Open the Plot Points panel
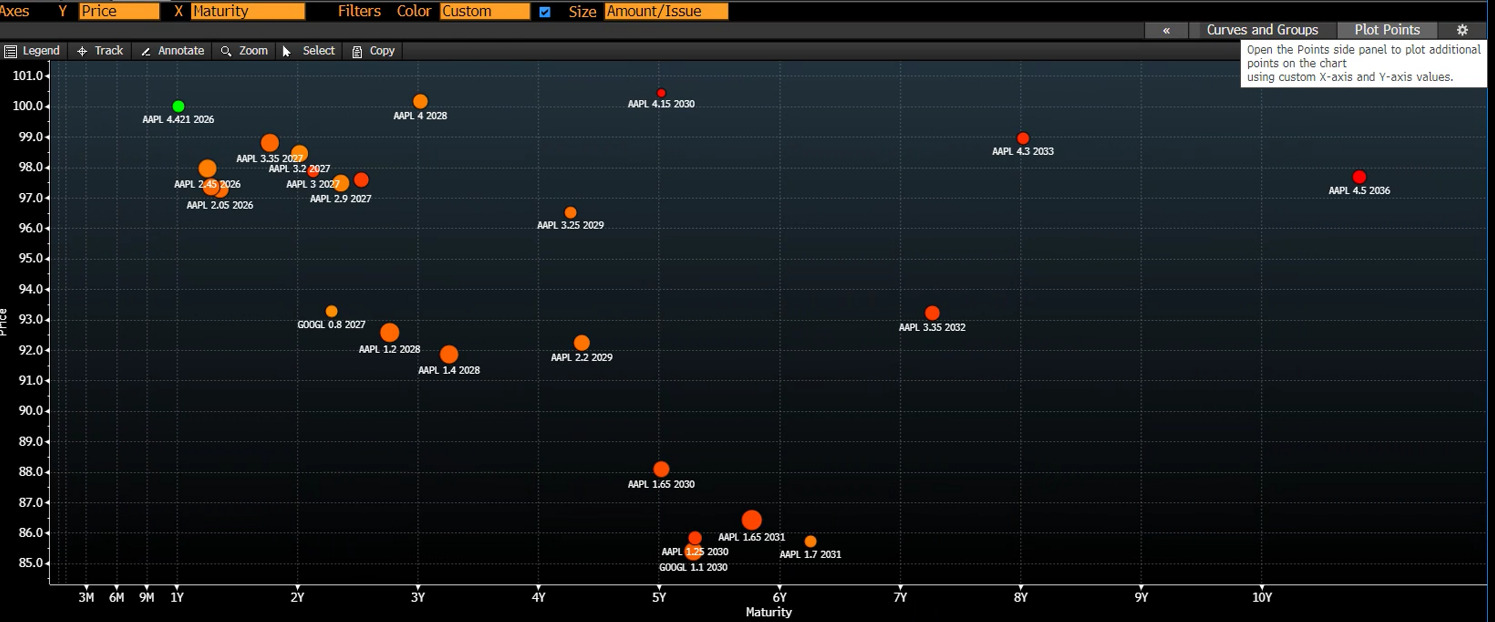 click(1387, 30)
